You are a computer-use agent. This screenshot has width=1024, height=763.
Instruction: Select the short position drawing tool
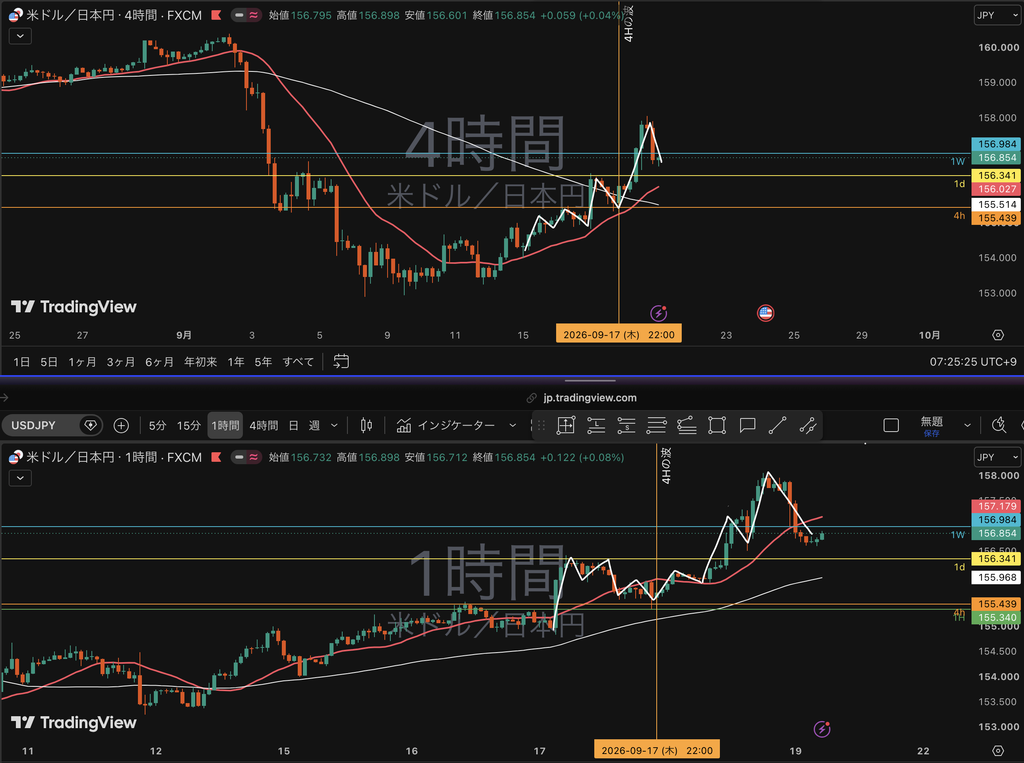tap(626, 425)
